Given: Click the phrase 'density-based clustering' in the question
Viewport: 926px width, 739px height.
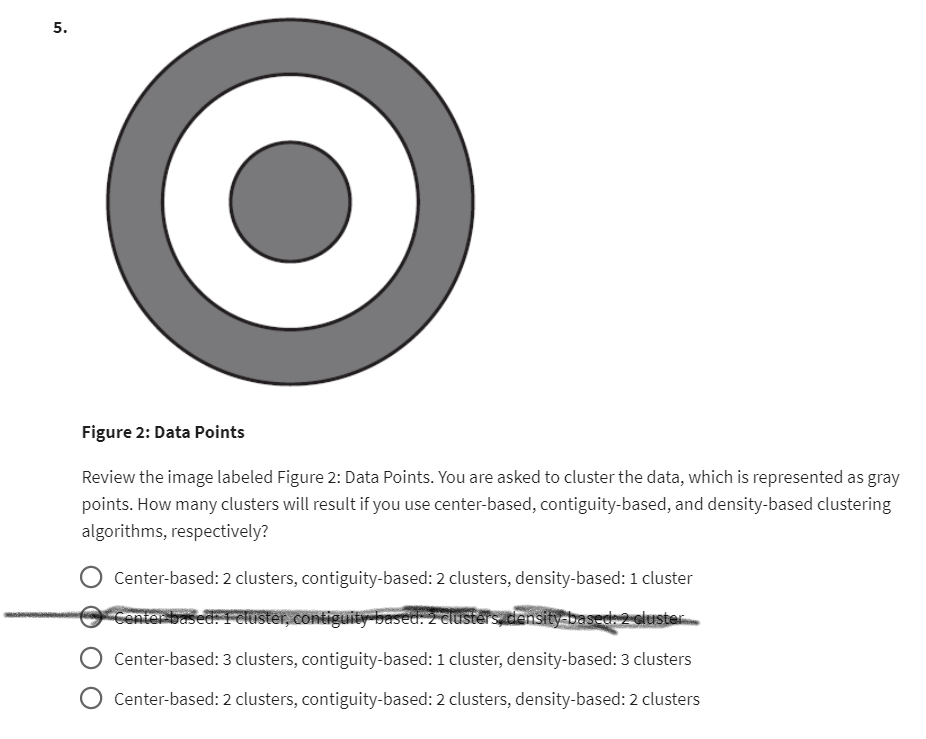Looking at the screenshot, I should pos(800,503).
